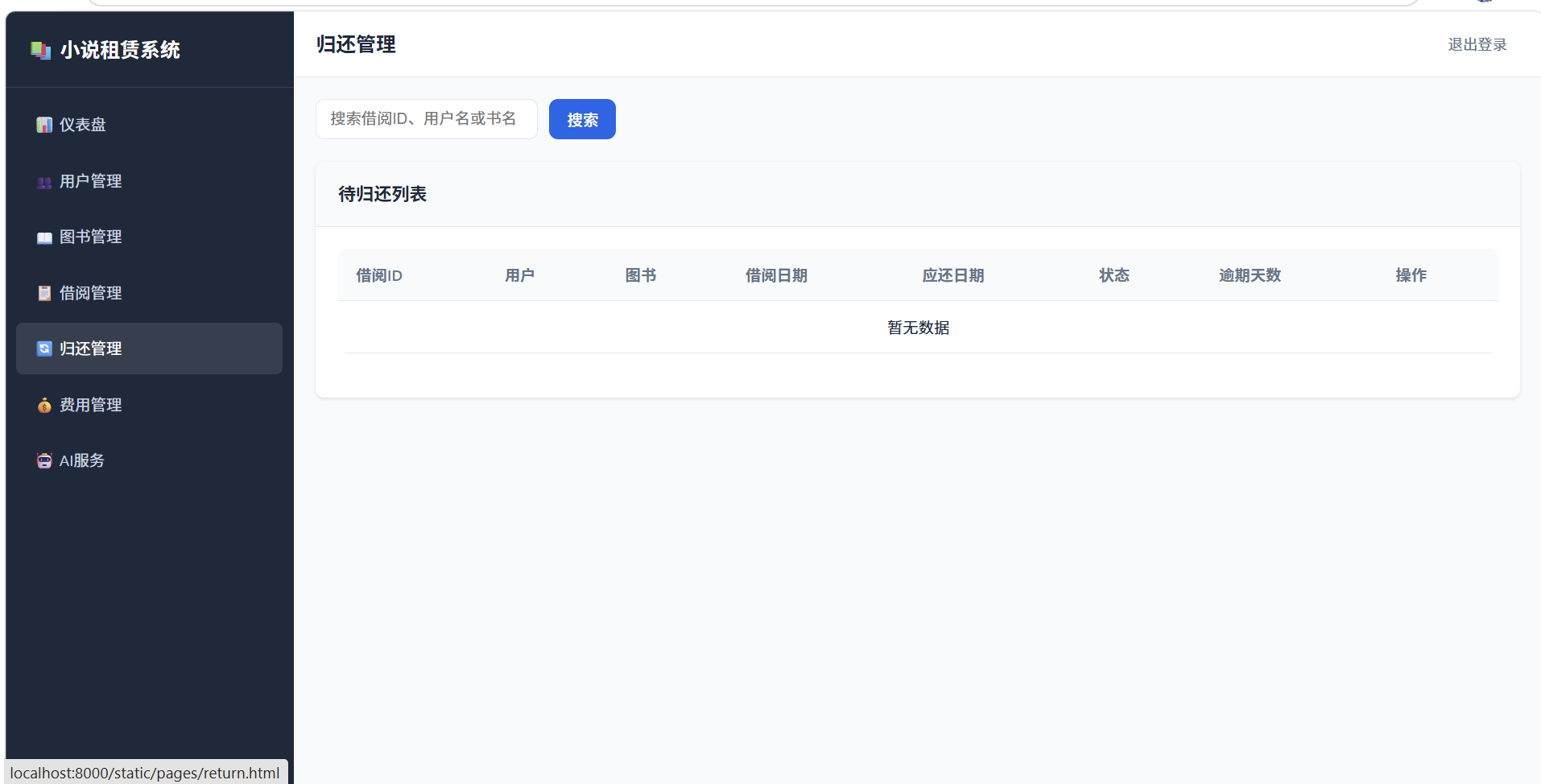Open the 图书管理 sidebar item
Screen dimensions: 1541x784
pos(149,237)
